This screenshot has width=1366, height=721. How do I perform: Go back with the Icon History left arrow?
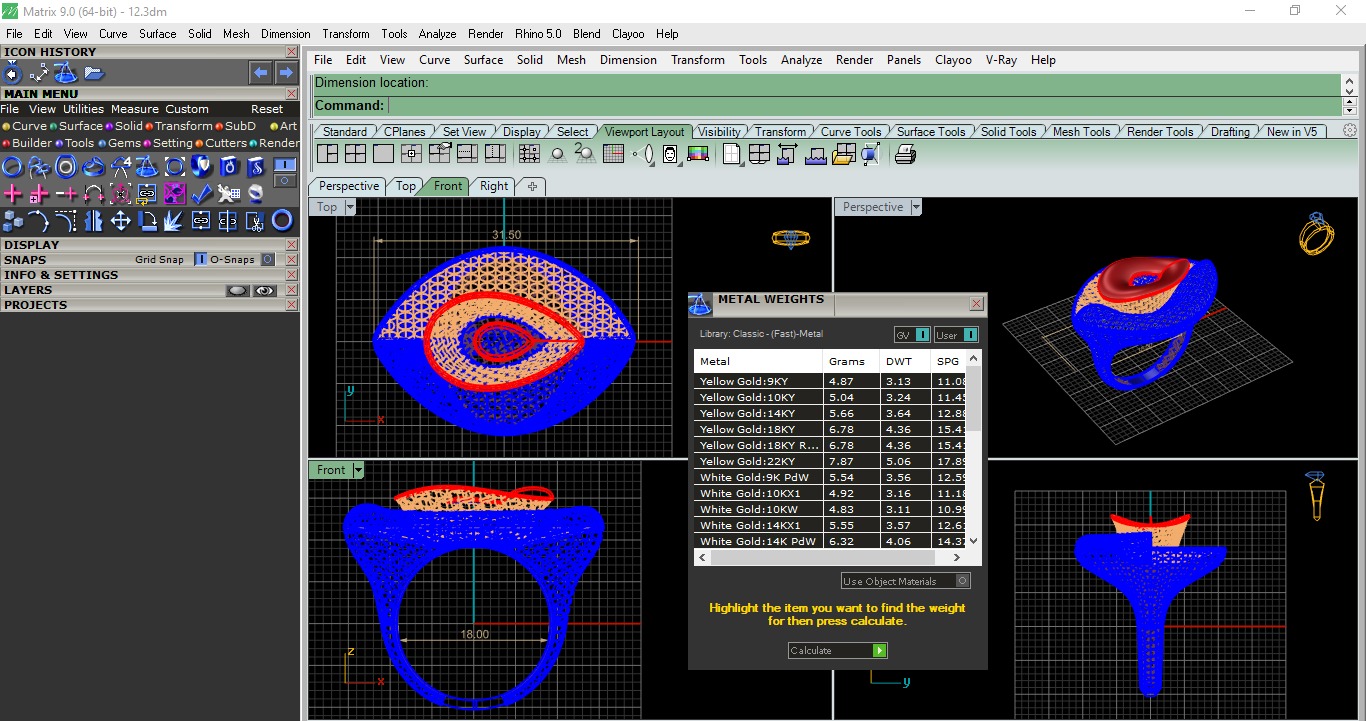(x=260, y=73)
